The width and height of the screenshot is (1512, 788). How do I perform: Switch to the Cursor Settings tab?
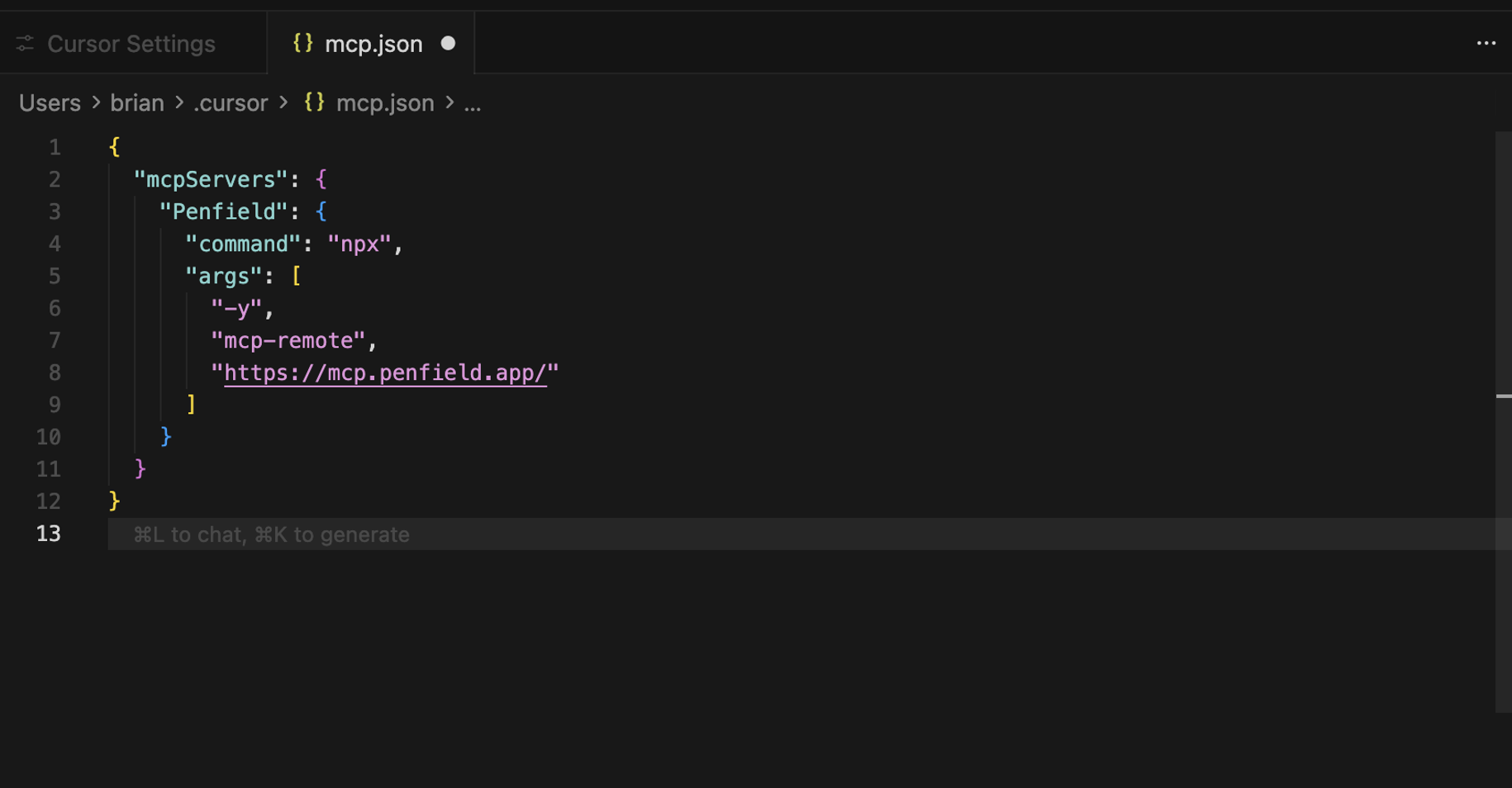(132, 44)
